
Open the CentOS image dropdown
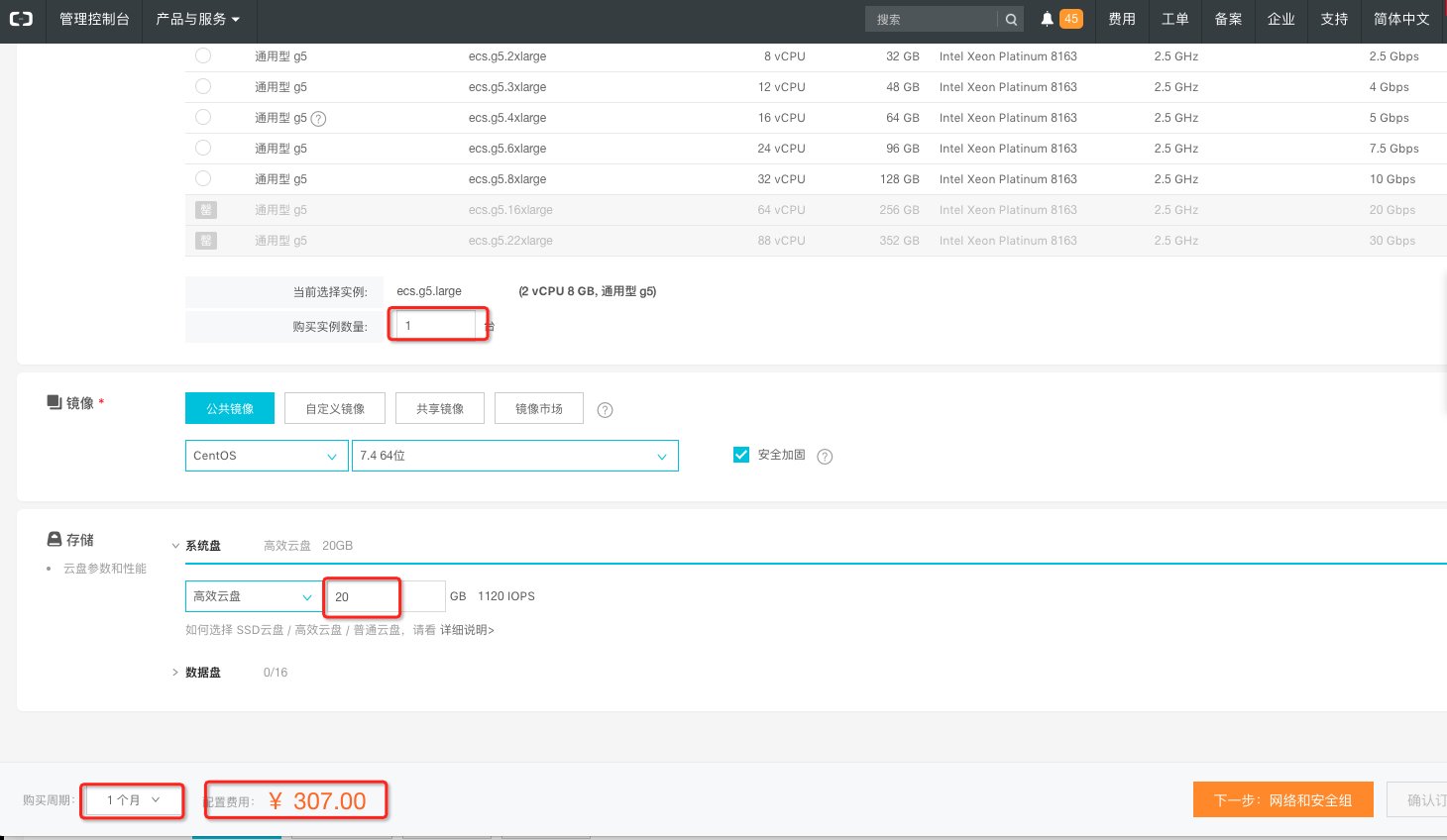point(266,456)
